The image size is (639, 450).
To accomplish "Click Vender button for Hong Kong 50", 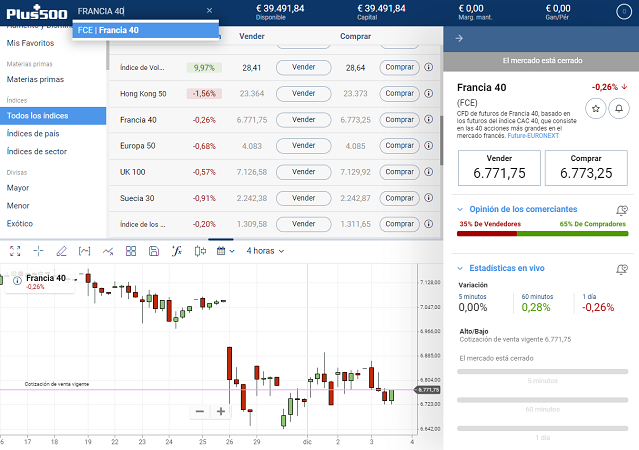I will (304, 93).
